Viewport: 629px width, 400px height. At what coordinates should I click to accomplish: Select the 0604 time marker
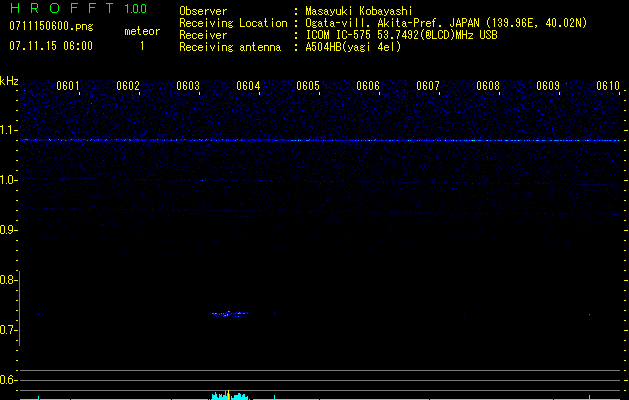tap(248, 86)
